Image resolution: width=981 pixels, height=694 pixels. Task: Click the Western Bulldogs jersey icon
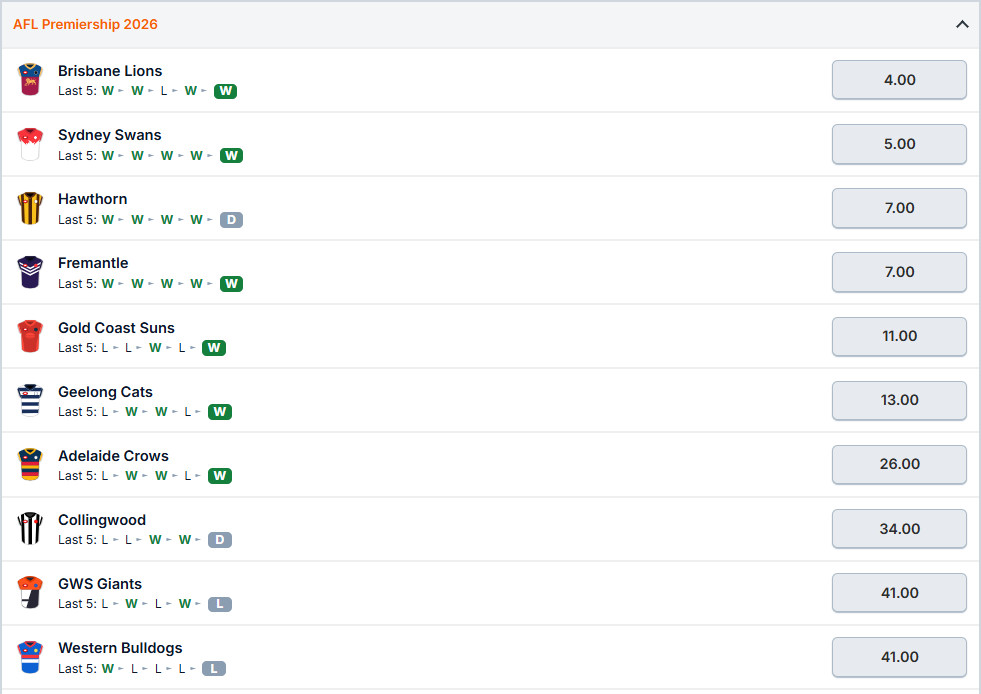(x=30, y=656)
